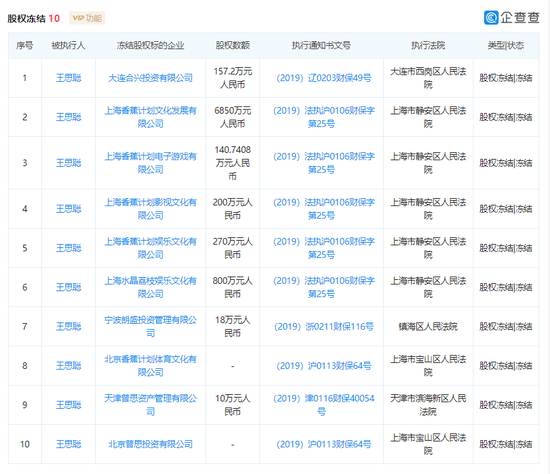Select the 140.7408万元人民币 amount cell

tap(233, 163)
